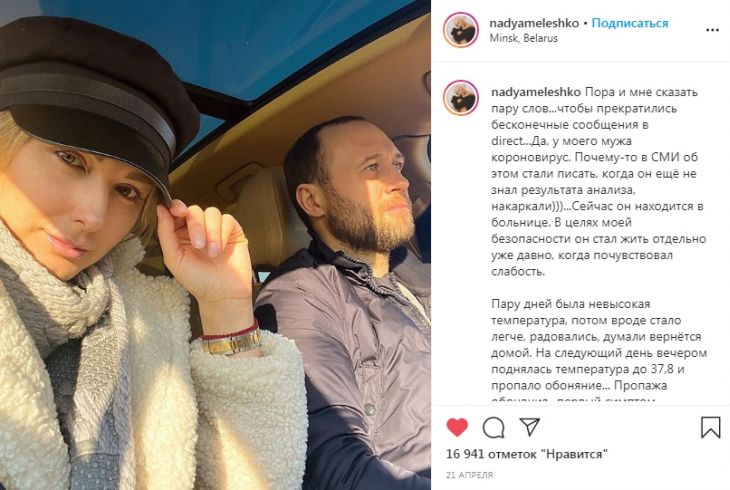Save the post with the bookmark icon
The height and width of the screenshot is (490, 730).
710,427
